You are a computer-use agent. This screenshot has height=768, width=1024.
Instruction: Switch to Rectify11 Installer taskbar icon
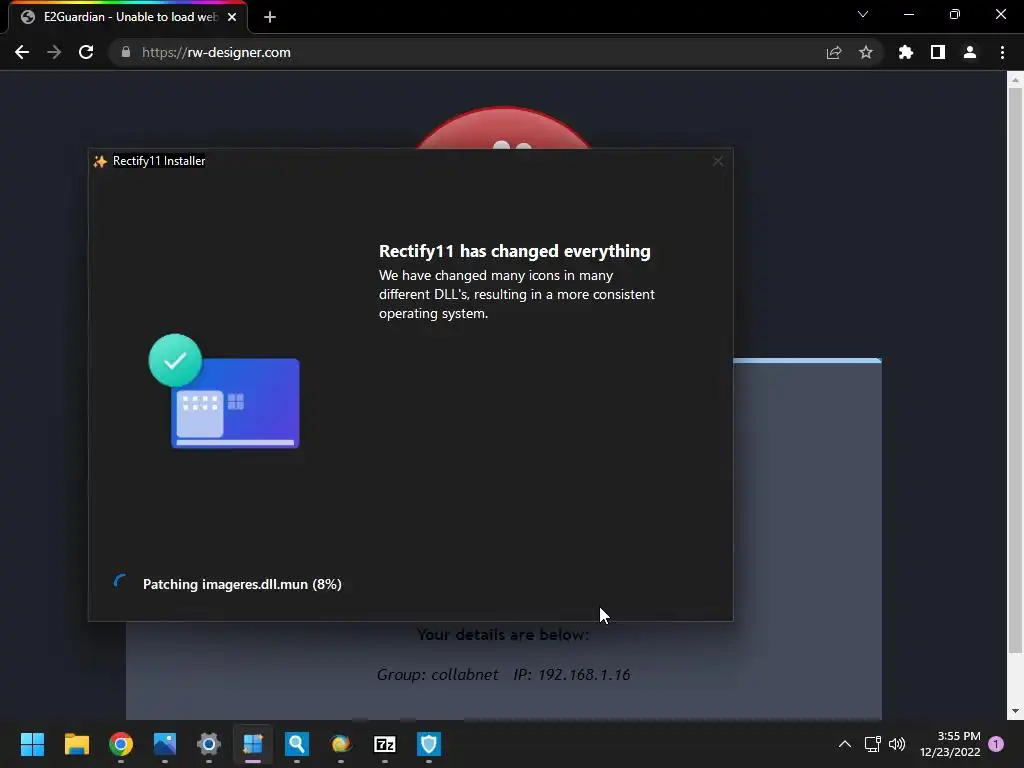pyautogui.click(x=253, y=744)
